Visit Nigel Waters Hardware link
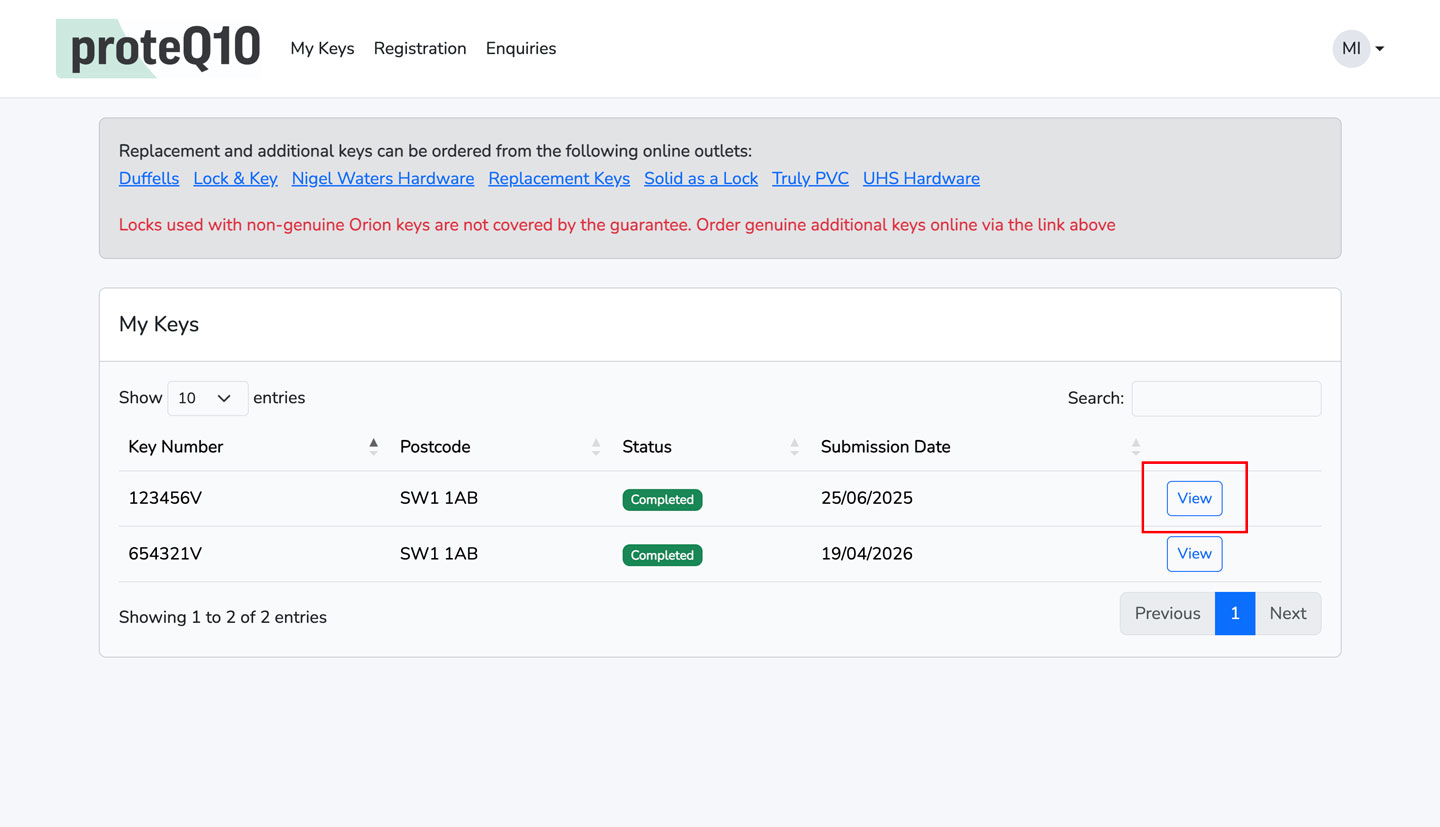 pyautogui.click(x=383, y=178)
